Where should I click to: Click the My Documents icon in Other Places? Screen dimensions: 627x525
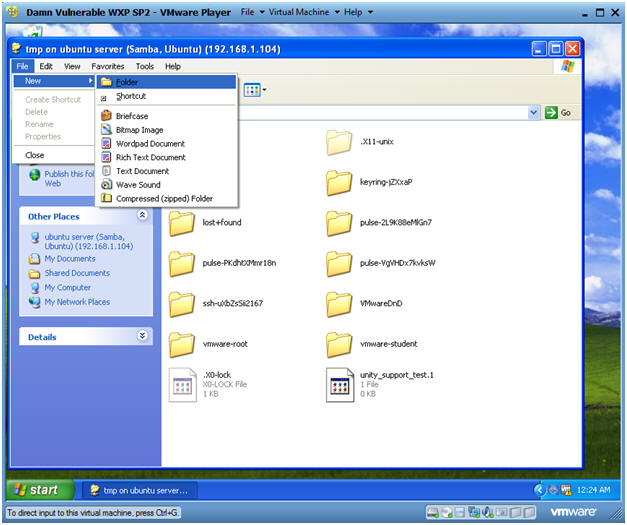point(34,259)
